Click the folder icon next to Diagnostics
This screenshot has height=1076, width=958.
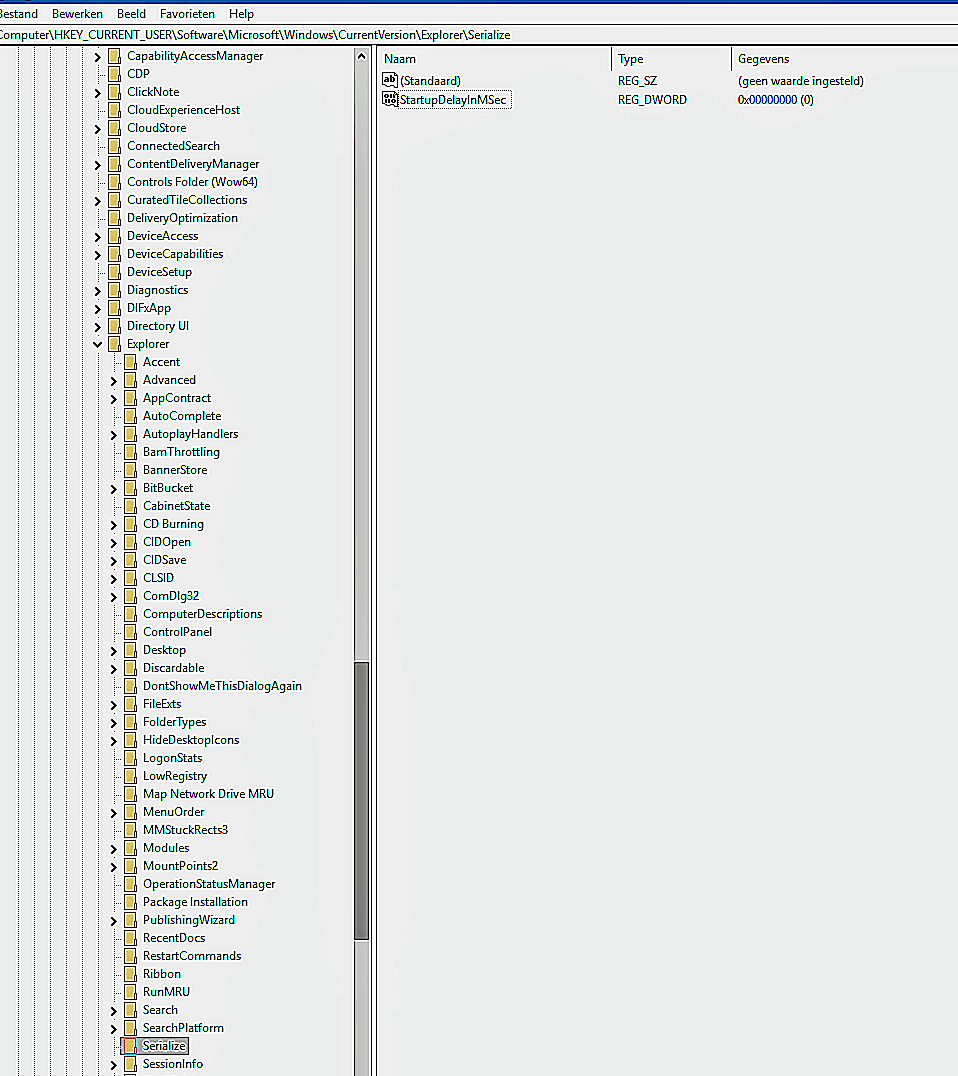[x=115, y=290]
